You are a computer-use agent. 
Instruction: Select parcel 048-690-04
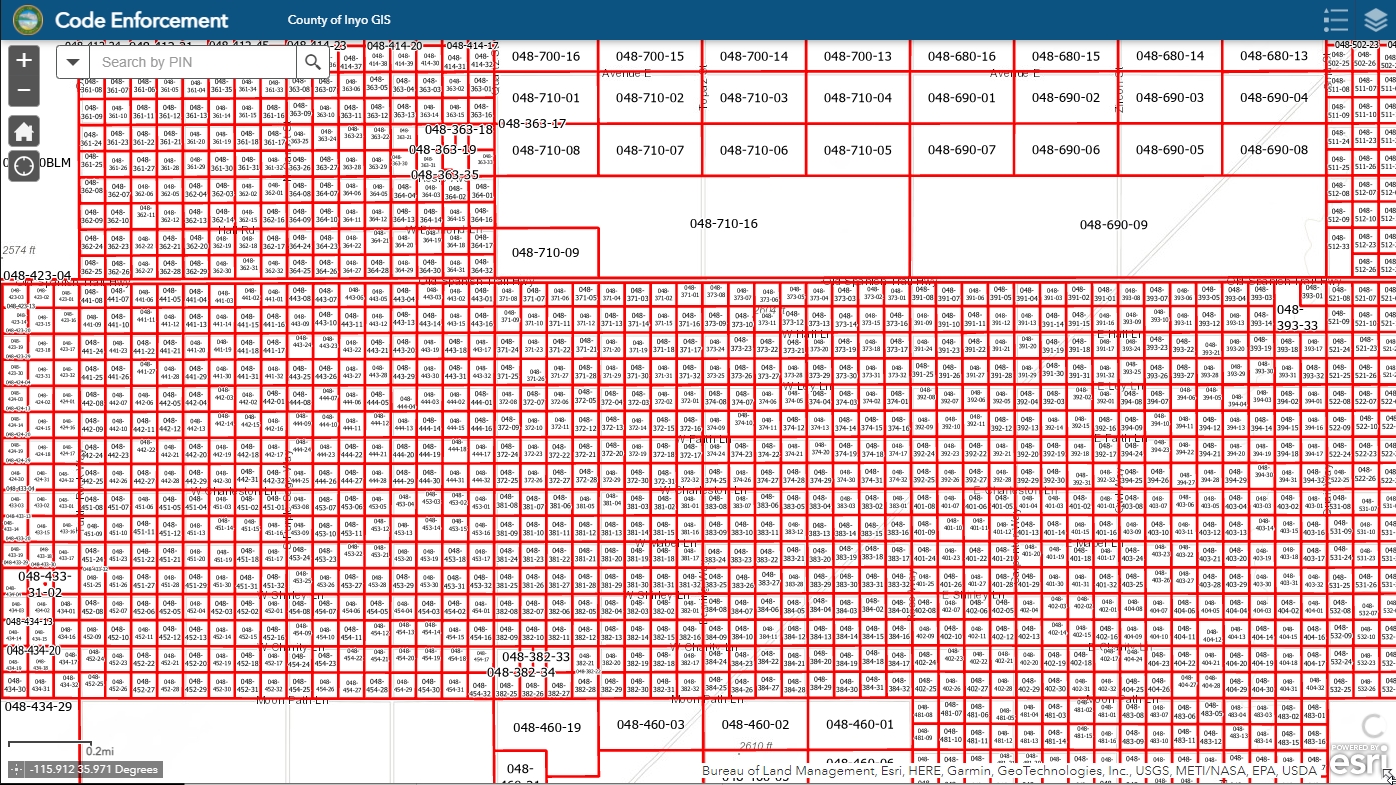[1273, 98]
